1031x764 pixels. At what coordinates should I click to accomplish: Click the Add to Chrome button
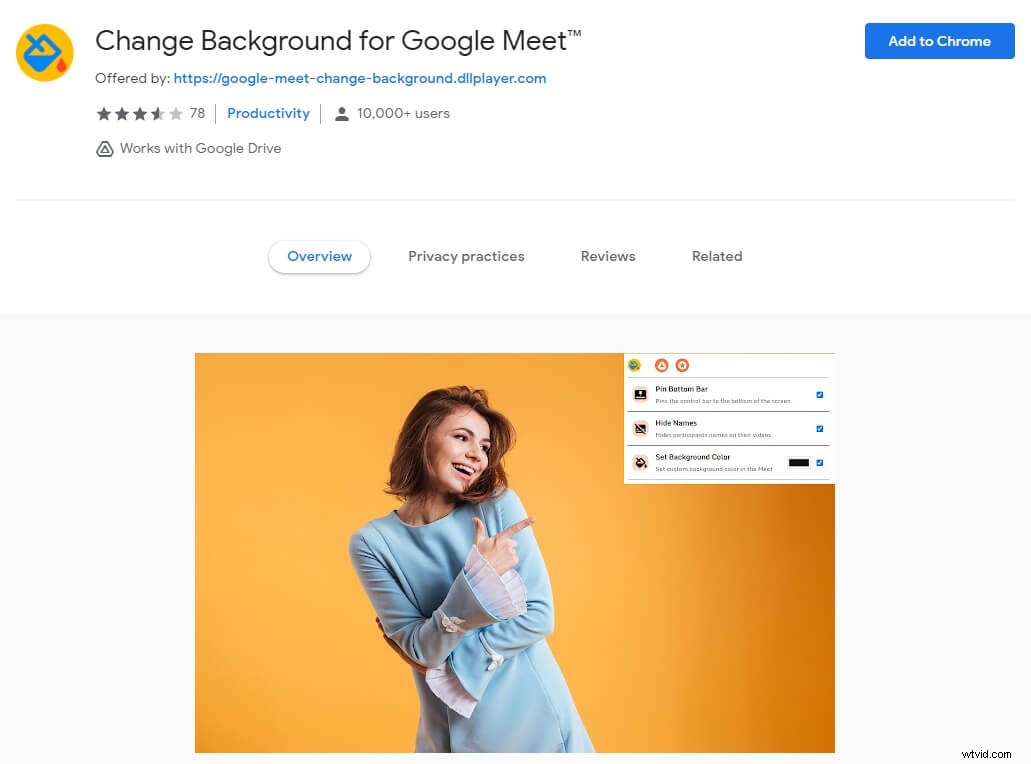pyautogui.click(x=938, y=41)
